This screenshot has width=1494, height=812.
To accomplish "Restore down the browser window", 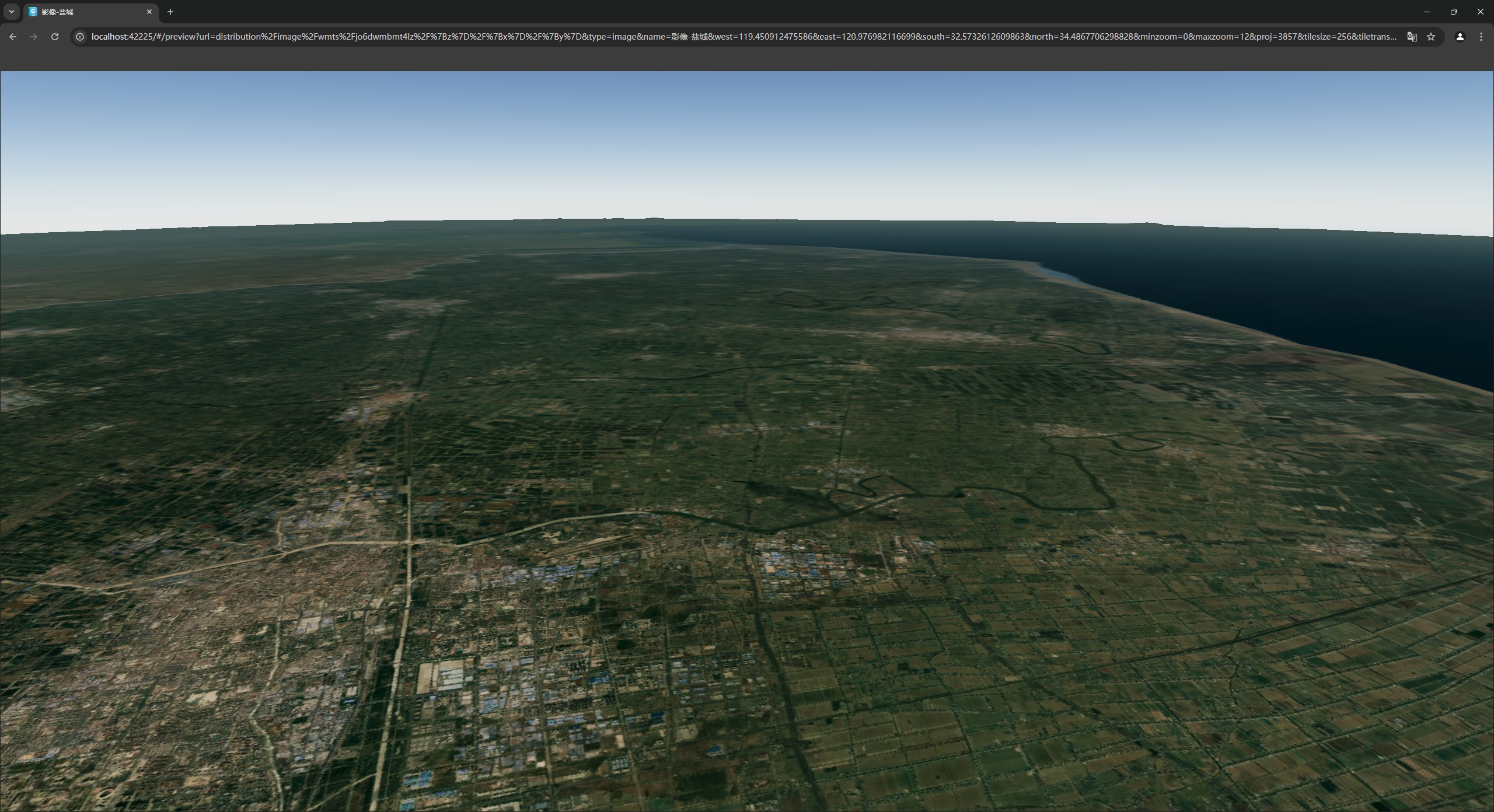I will point(1454,12).
